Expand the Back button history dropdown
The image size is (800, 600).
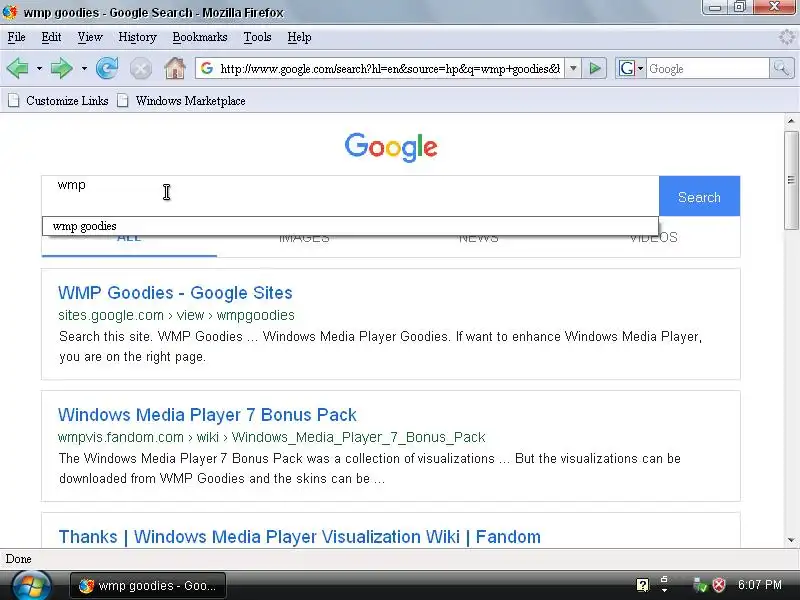click(x=39, y=68)
